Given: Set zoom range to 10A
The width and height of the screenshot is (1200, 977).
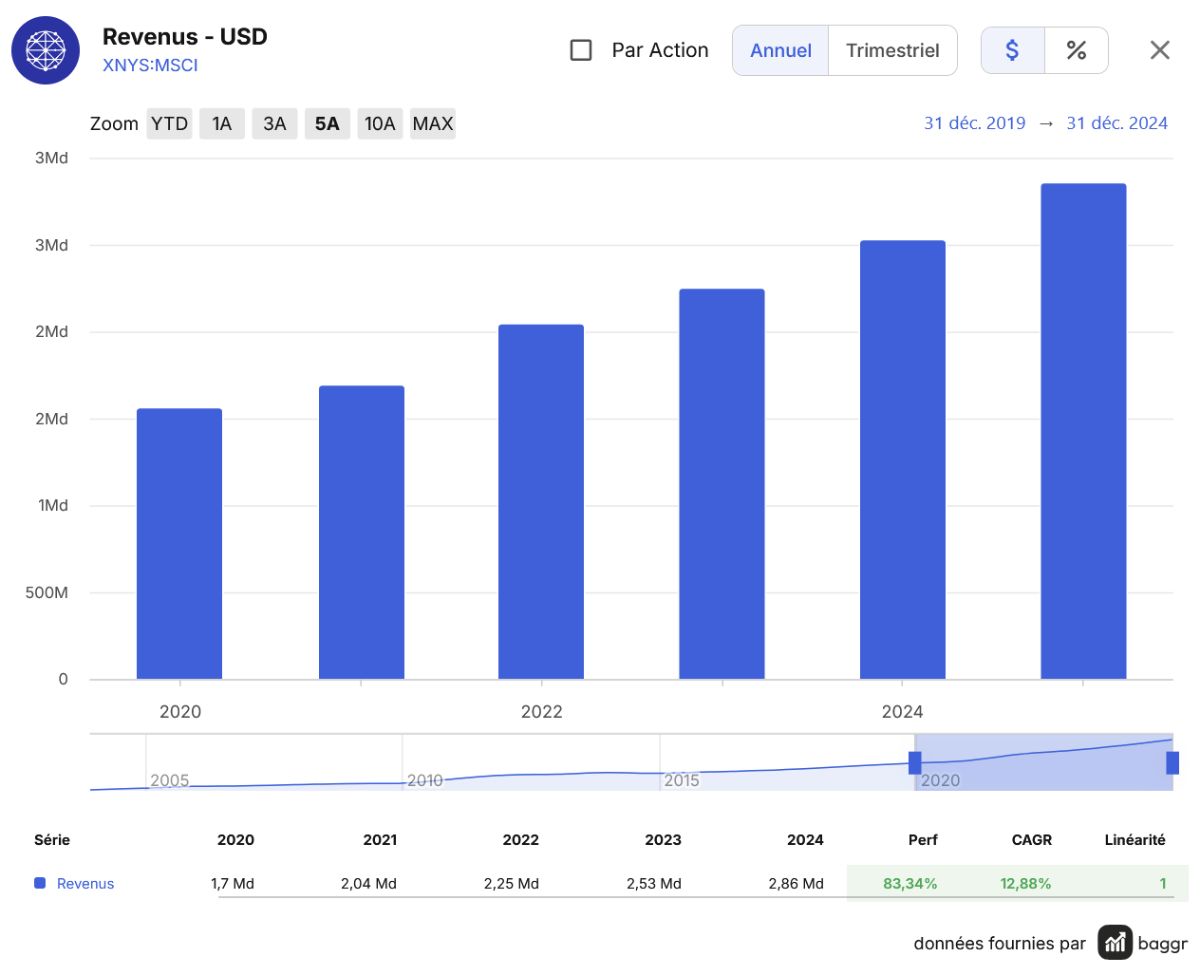Looking at the screenshot, I should coord(380,124).
